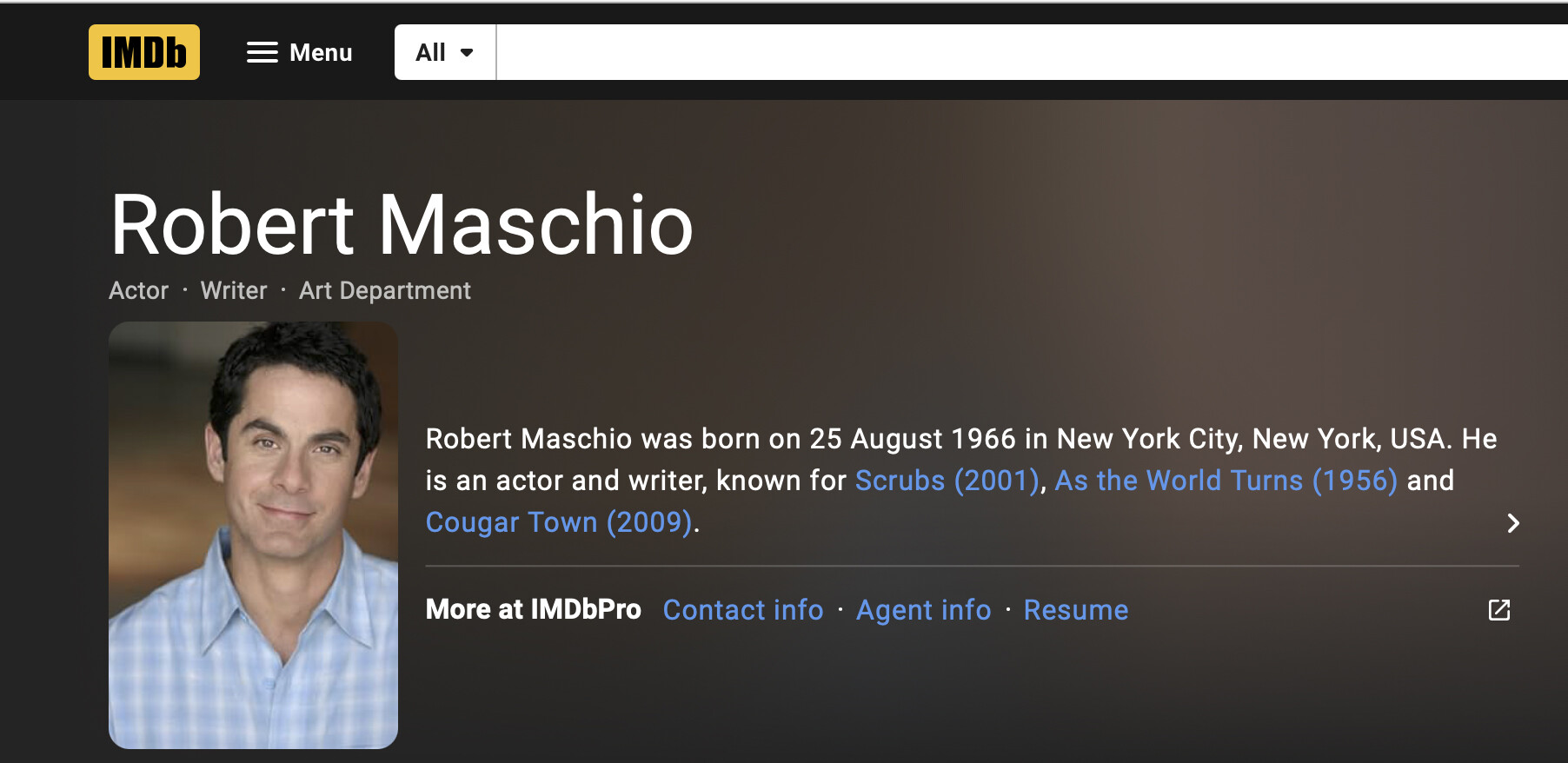Open the Scrubs (2001) link
The image size is (1568, 763).
coord(947,481)
